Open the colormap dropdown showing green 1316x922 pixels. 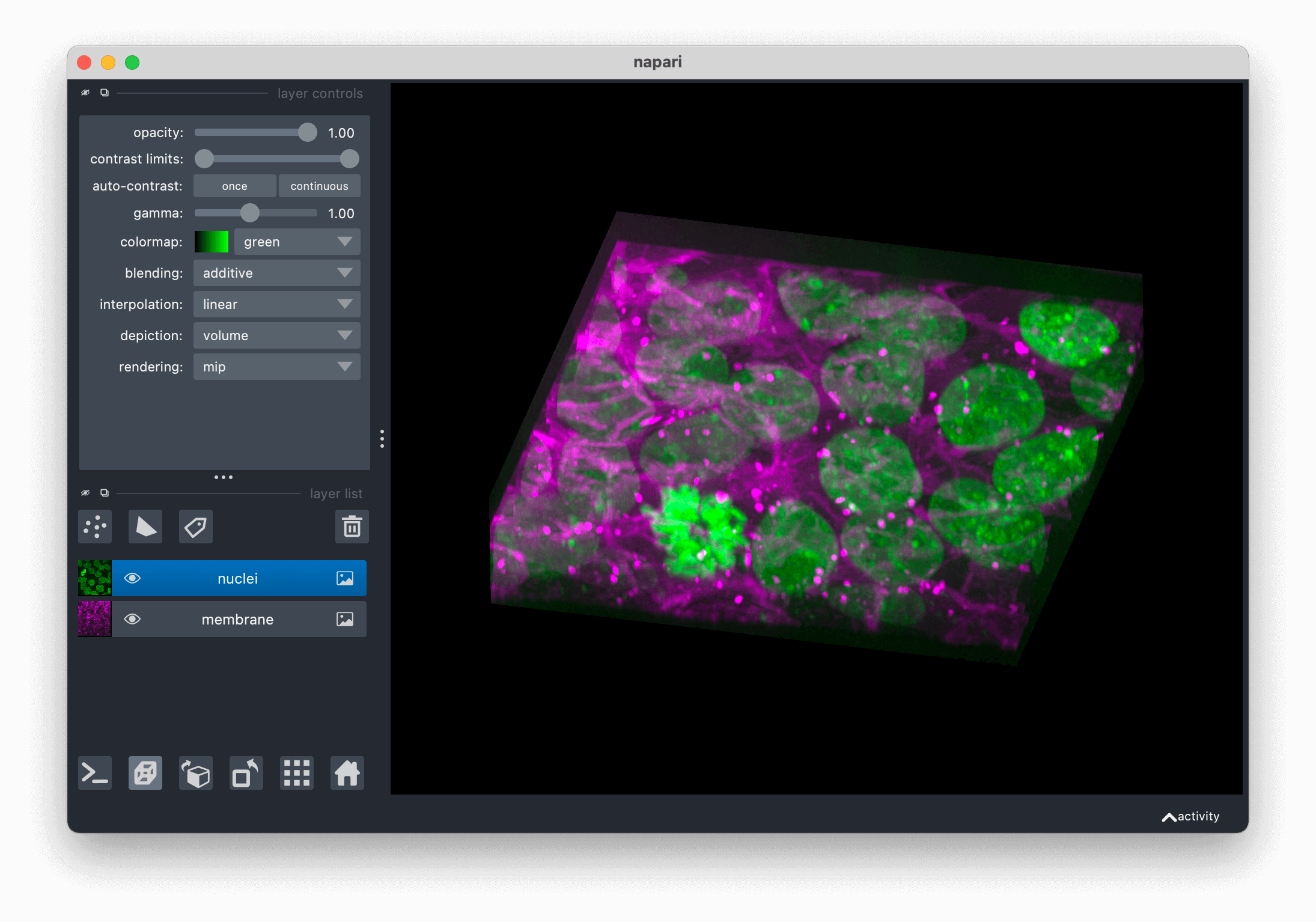click(297, 242)
